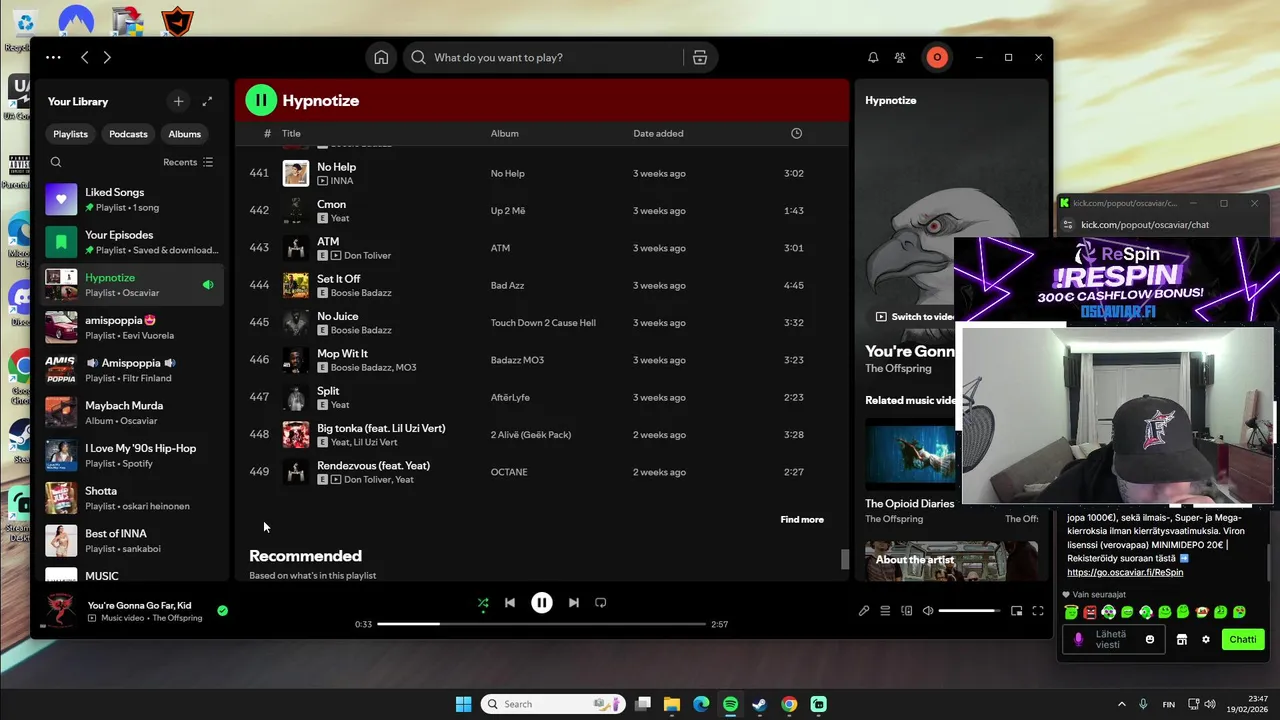Filter the library by Playlists

[70, 134]
